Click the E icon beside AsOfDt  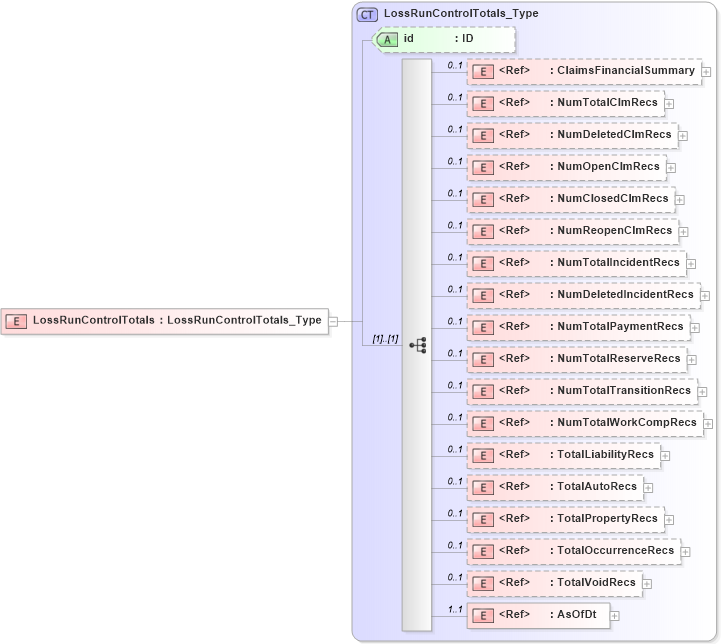[483, 615]
